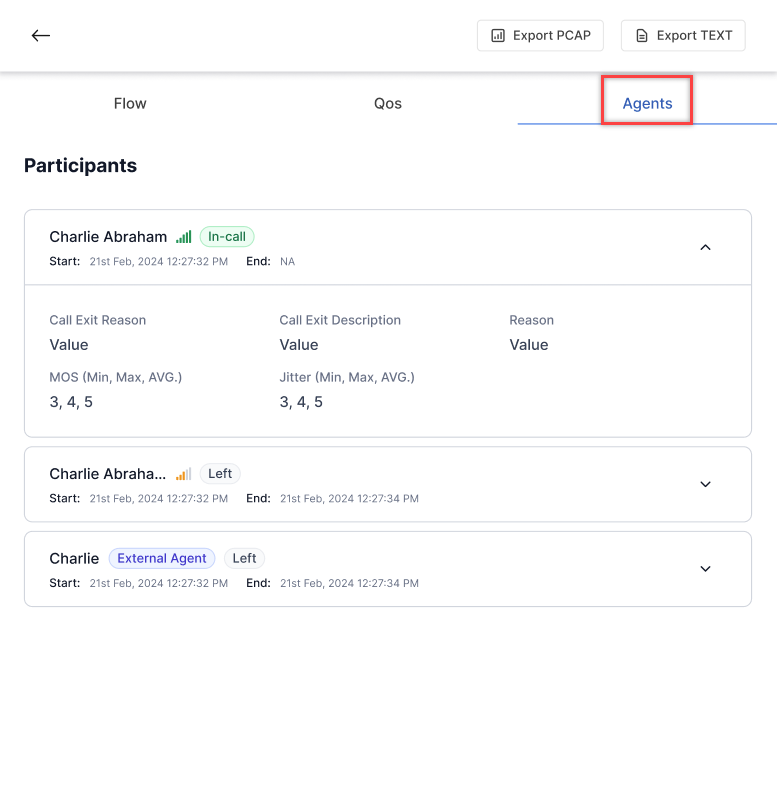Image resolution: width=777 pixels, height=809 pixels.
Task: Click the External Agent badge
Action: pos(162,558)
